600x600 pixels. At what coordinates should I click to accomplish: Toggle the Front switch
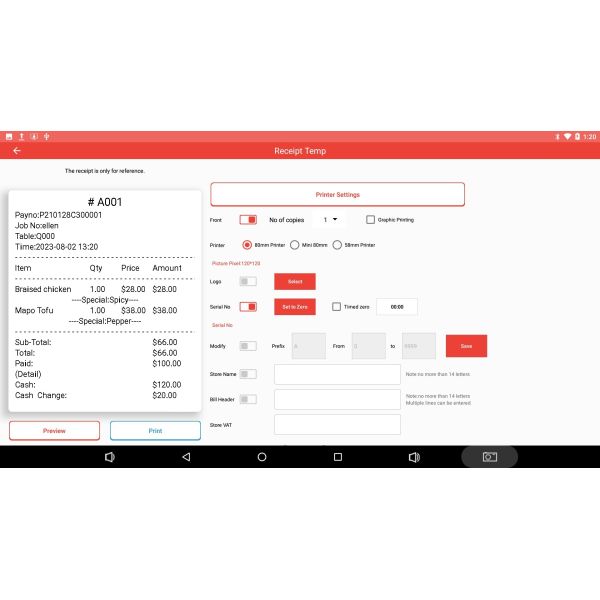[x=248, y=220]
